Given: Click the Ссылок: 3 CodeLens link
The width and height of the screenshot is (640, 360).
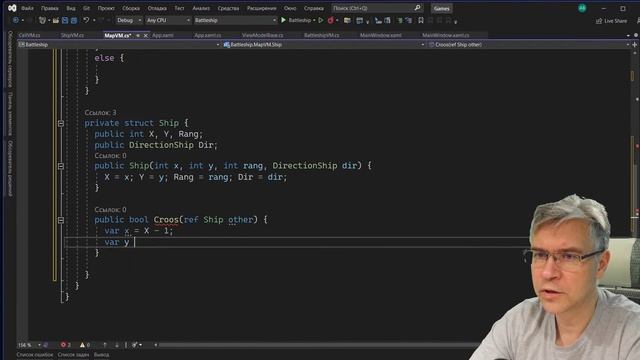Looking at the screenshot, I should (100, 113).
